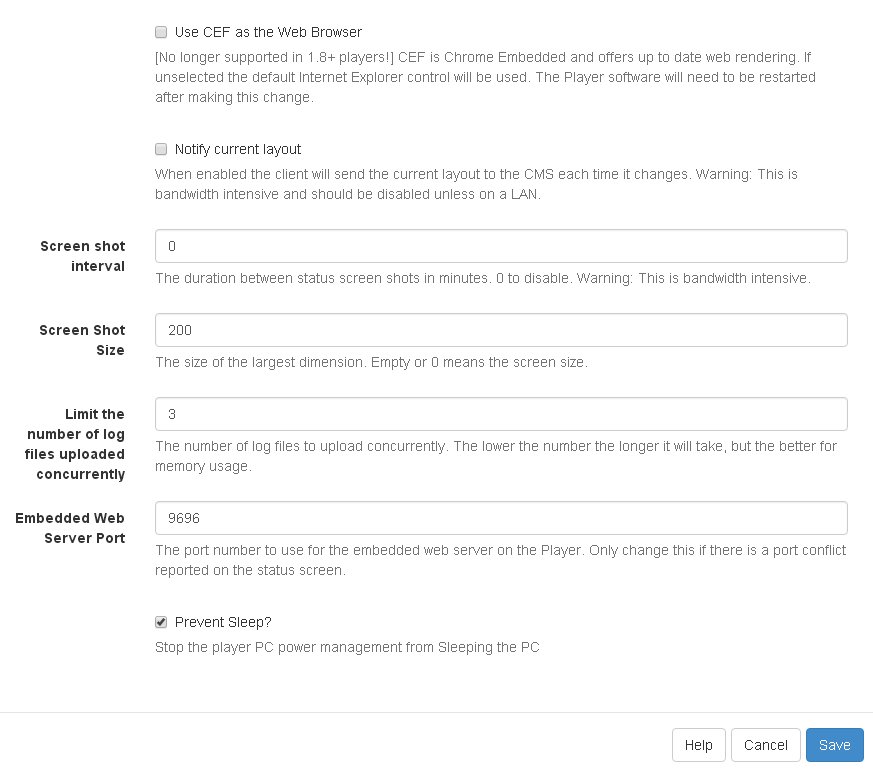
Task: Click the 'Stop the player PC power management' text
Action: point(347,647)
